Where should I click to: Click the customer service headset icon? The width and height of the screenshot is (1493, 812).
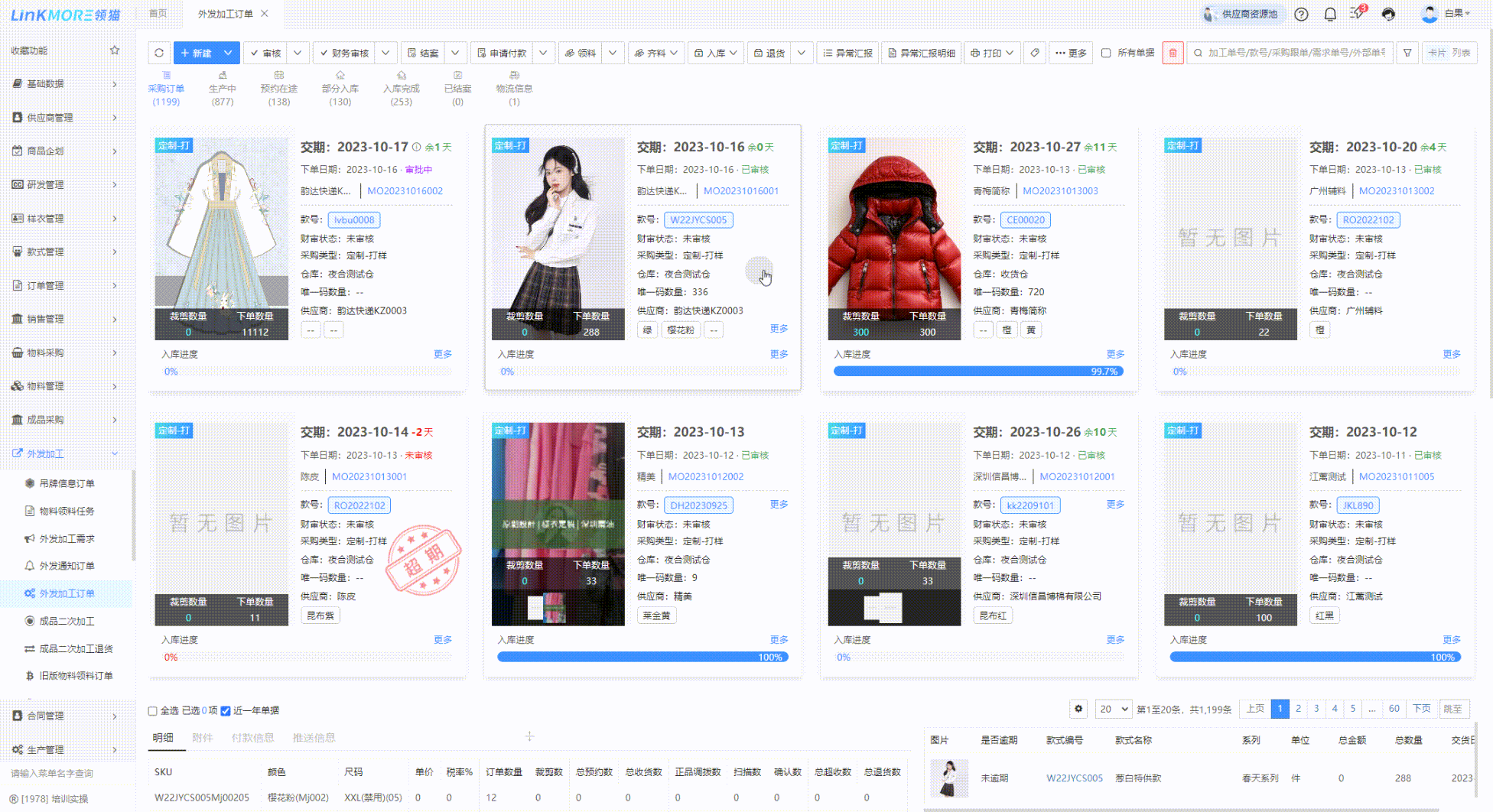tap(1388, 14)
